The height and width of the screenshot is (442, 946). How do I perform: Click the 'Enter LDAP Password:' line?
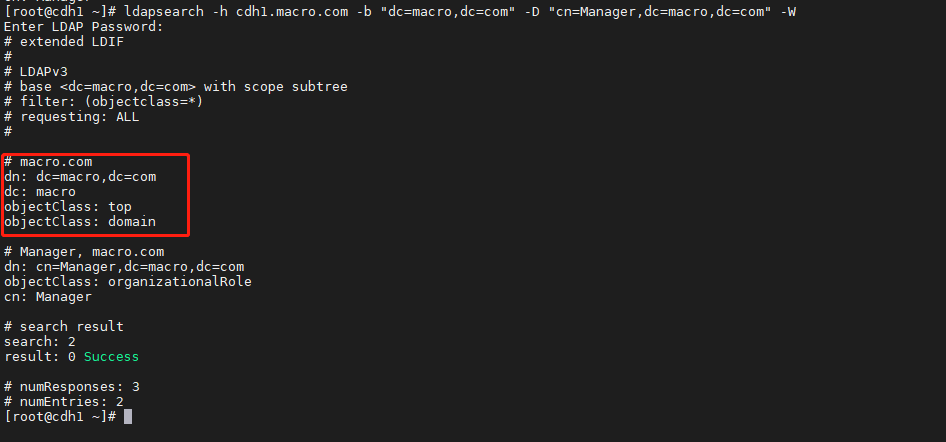tap(84, 27)
